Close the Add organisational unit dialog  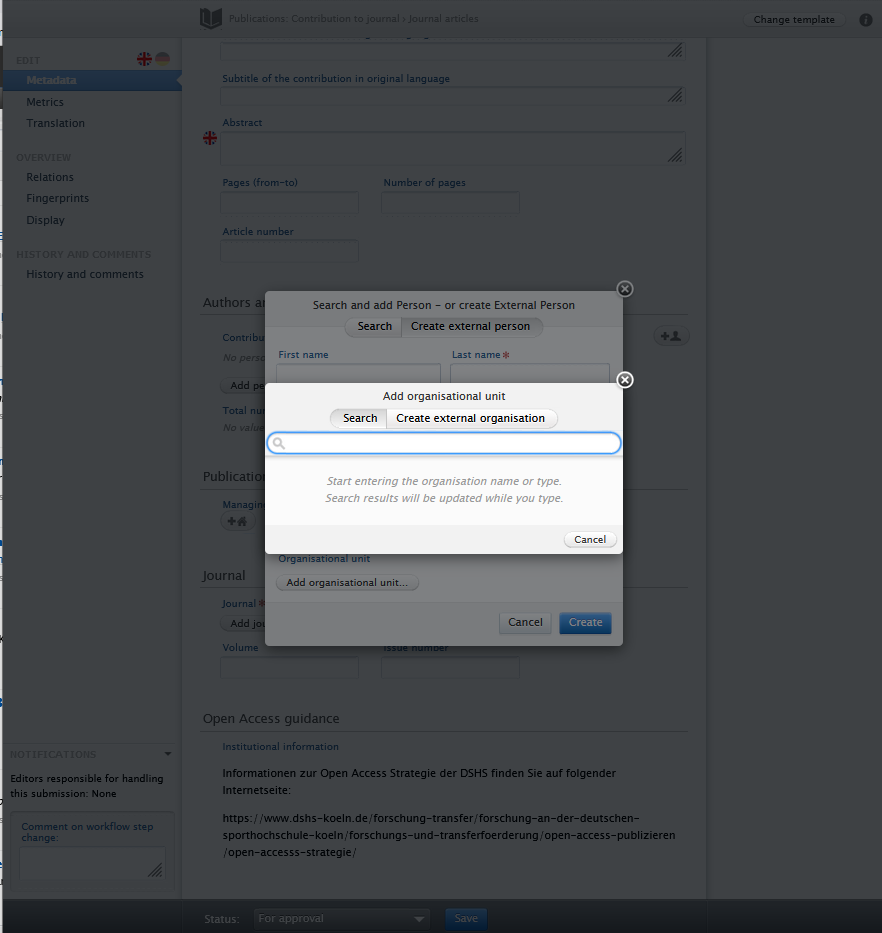click(625, 380)
